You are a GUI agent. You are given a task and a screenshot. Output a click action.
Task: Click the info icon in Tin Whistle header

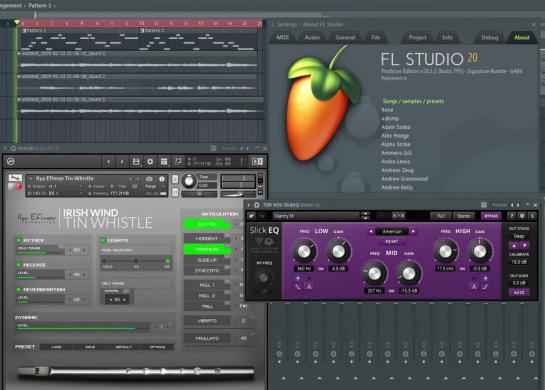pyautogui.click(x=162, y=179)
